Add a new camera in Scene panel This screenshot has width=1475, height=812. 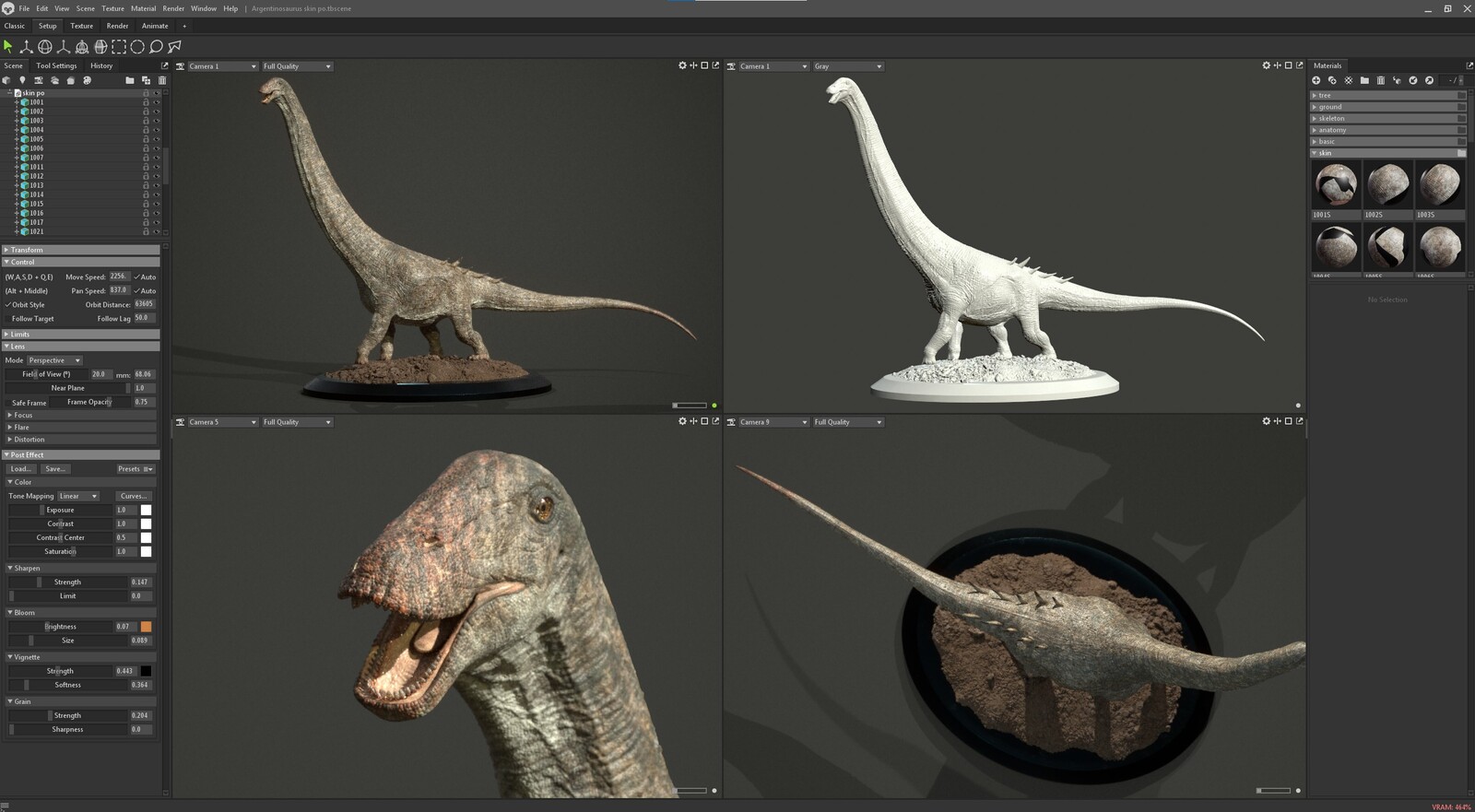39,80
